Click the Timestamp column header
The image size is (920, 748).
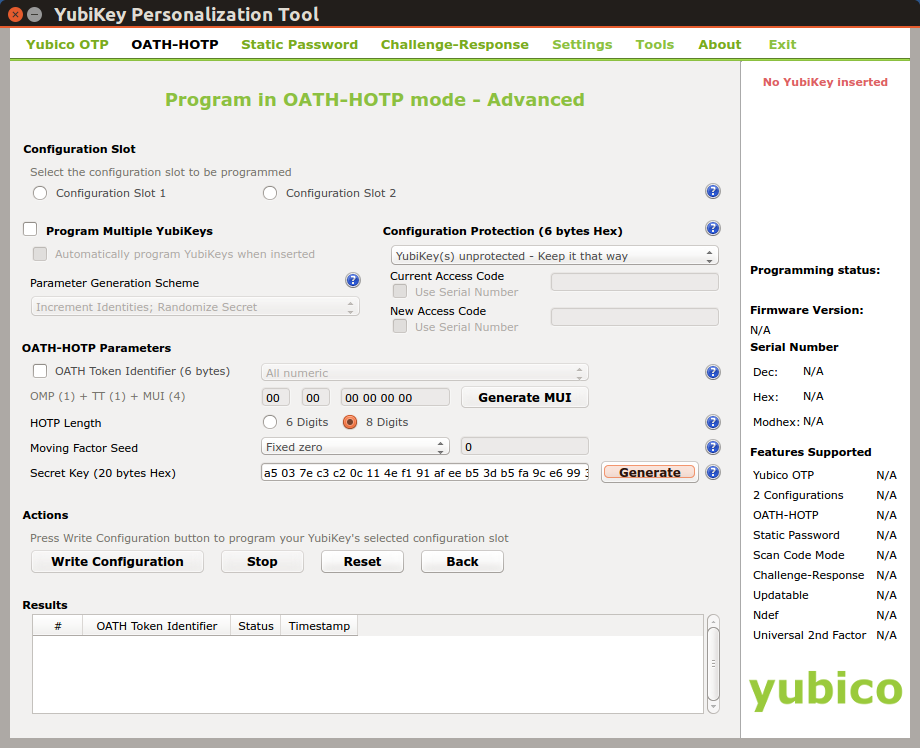coord(319,626)
